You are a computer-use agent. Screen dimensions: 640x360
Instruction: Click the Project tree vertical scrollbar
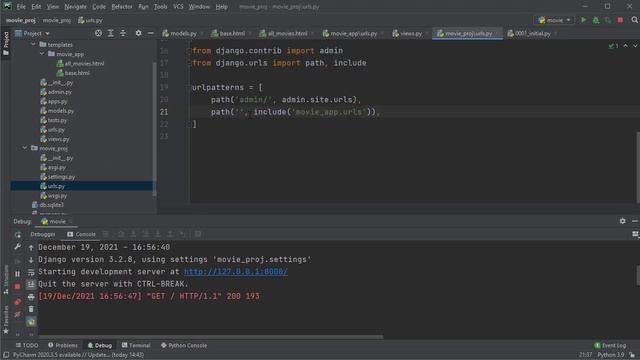click(x=154, y=129)
